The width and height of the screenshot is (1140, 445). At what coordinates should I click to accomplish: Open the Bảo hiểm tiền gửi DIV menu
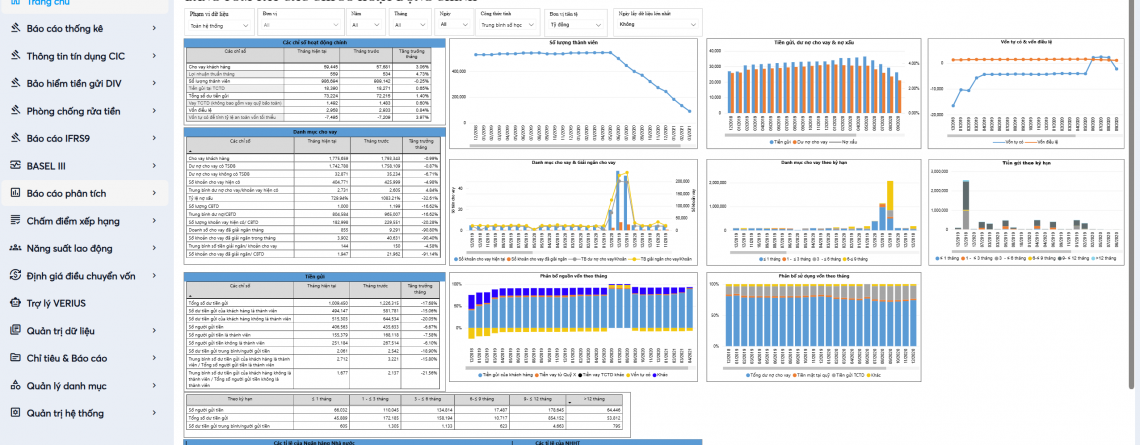click(x=78, y=83)
